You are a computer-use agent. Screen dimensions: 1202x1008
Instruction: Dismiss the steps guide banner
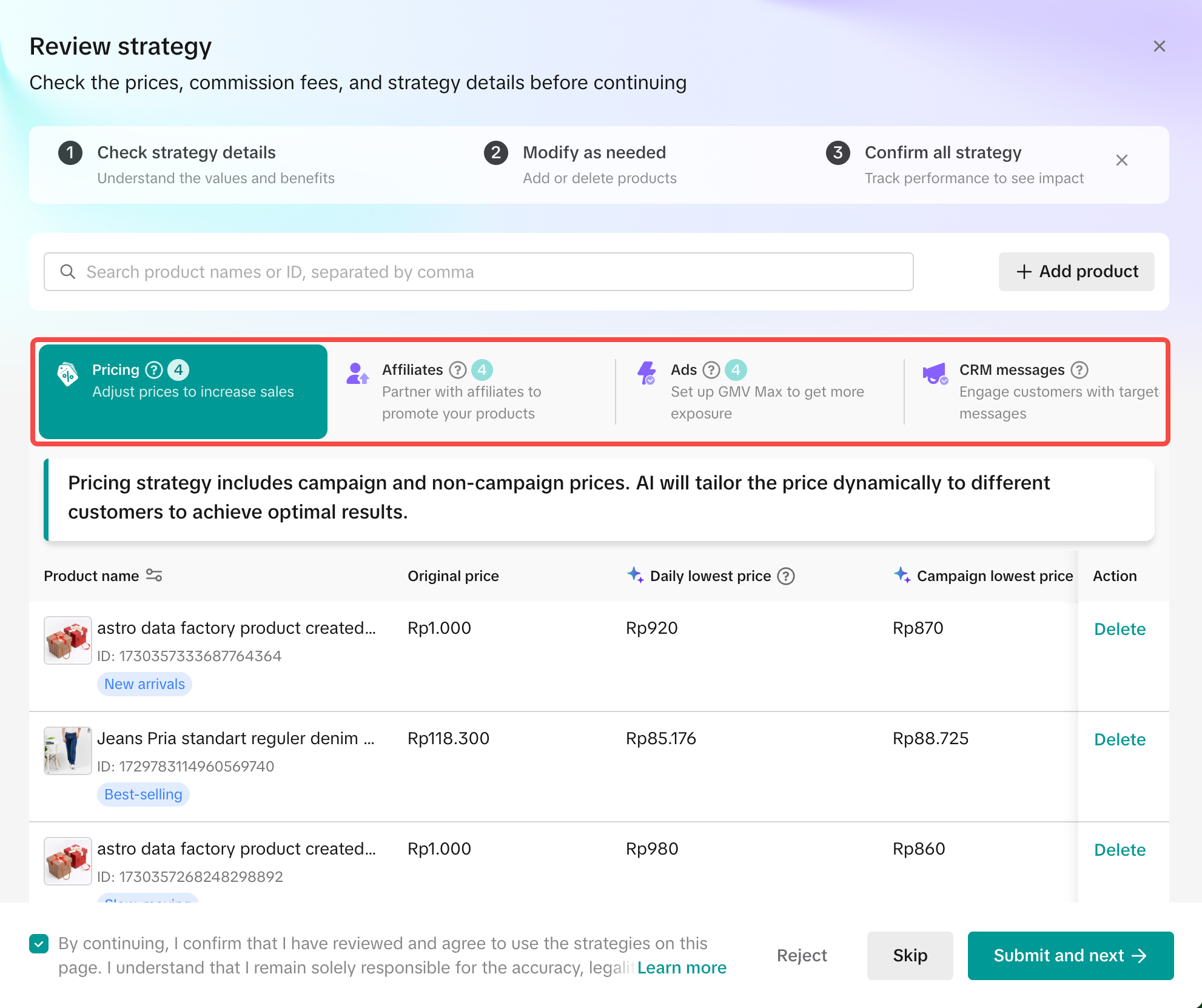point(1122,160)
